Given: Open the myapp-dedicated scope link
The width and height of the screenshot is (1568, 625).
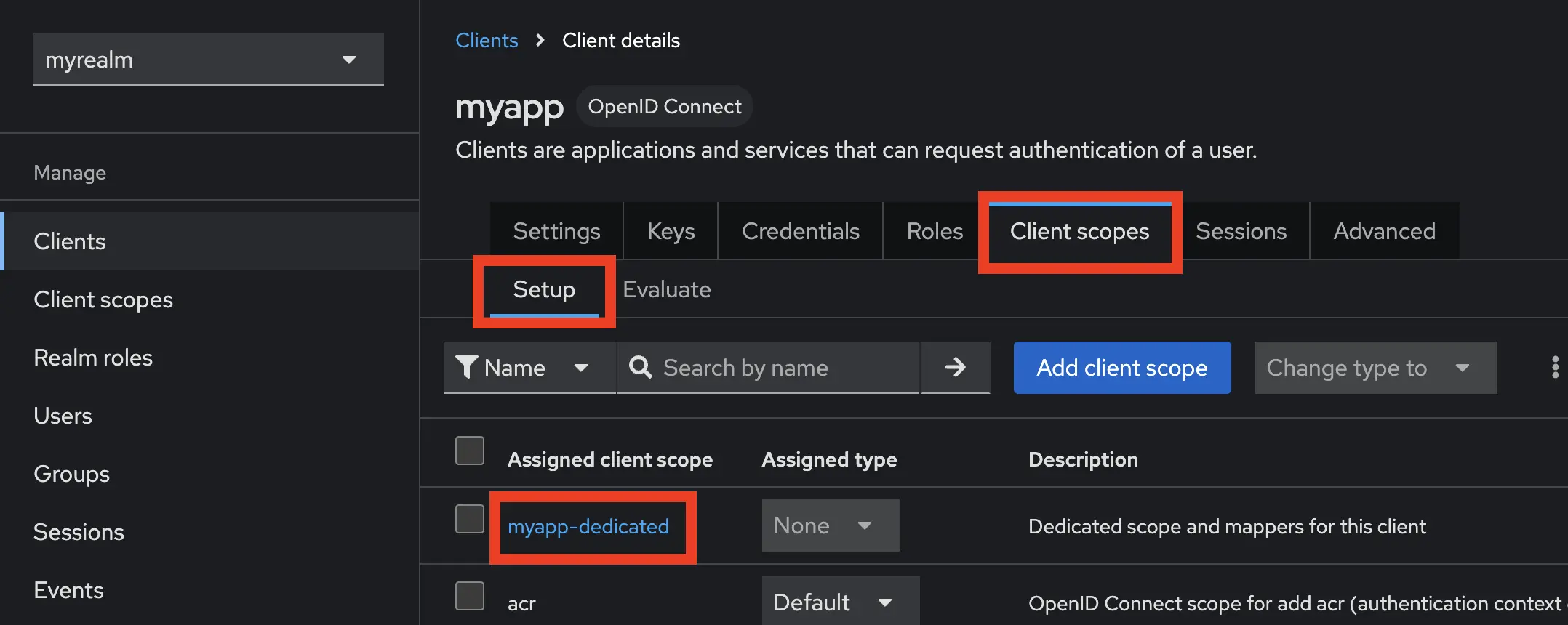Looking at the screenshot, I should [x=588, y=526].
